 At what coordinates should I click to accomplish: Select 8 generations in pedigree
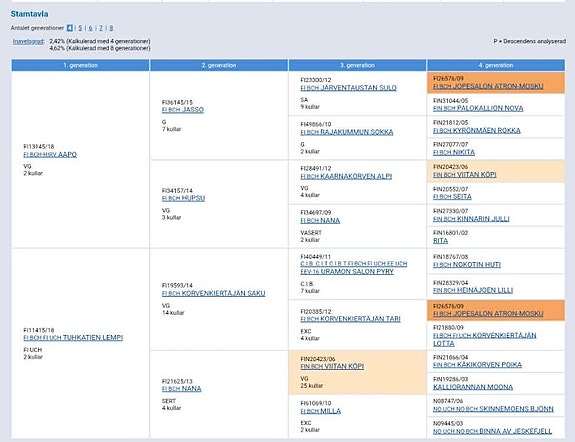point(111,28)
